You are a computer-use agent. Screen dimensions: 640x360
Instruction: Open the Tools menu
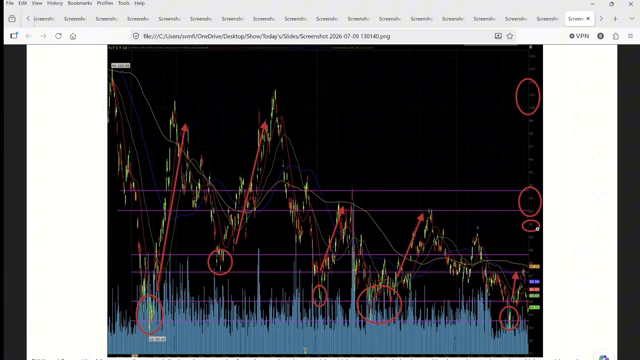click(x=124, y=3)
